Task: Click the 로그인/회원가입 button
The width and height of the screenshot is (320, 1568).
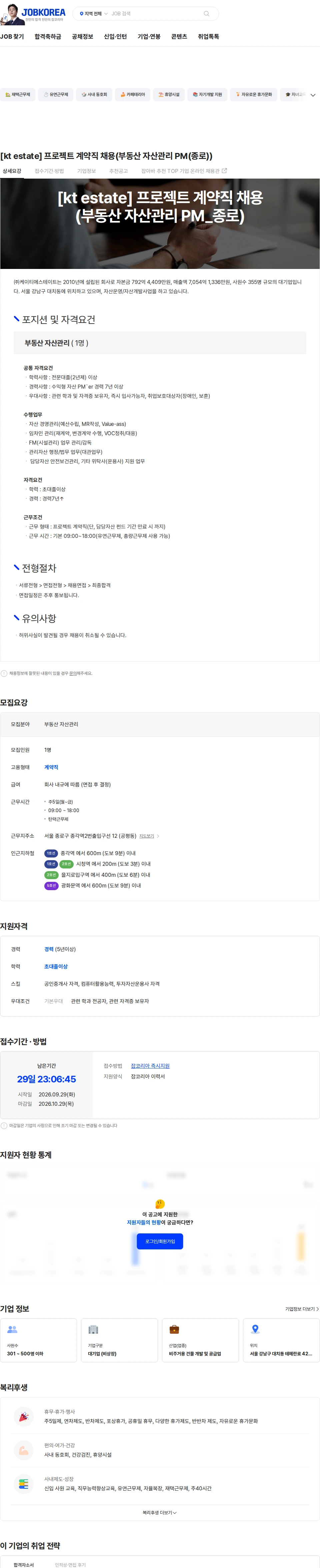Action: tap(160, 1241)
